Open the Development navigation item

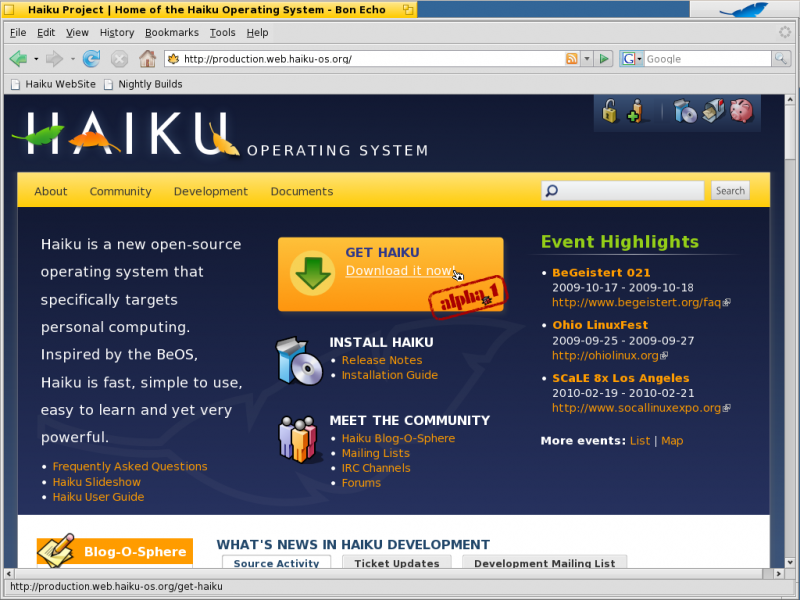tap(211, 191)
